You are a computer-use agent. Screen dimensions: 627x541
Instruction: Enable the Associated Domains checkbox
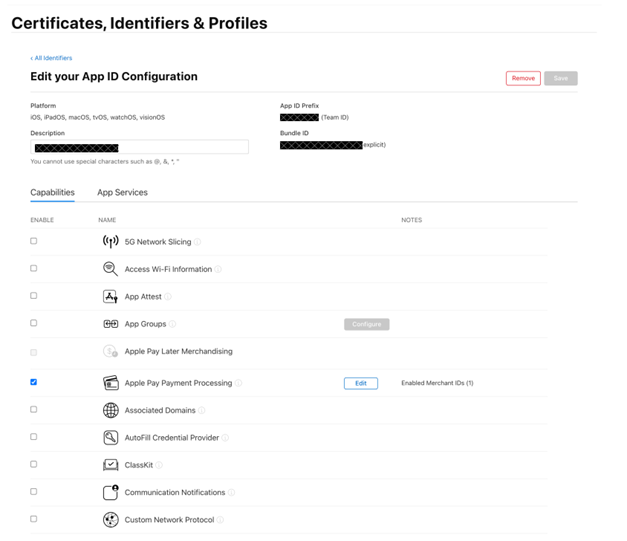(34, 410)
